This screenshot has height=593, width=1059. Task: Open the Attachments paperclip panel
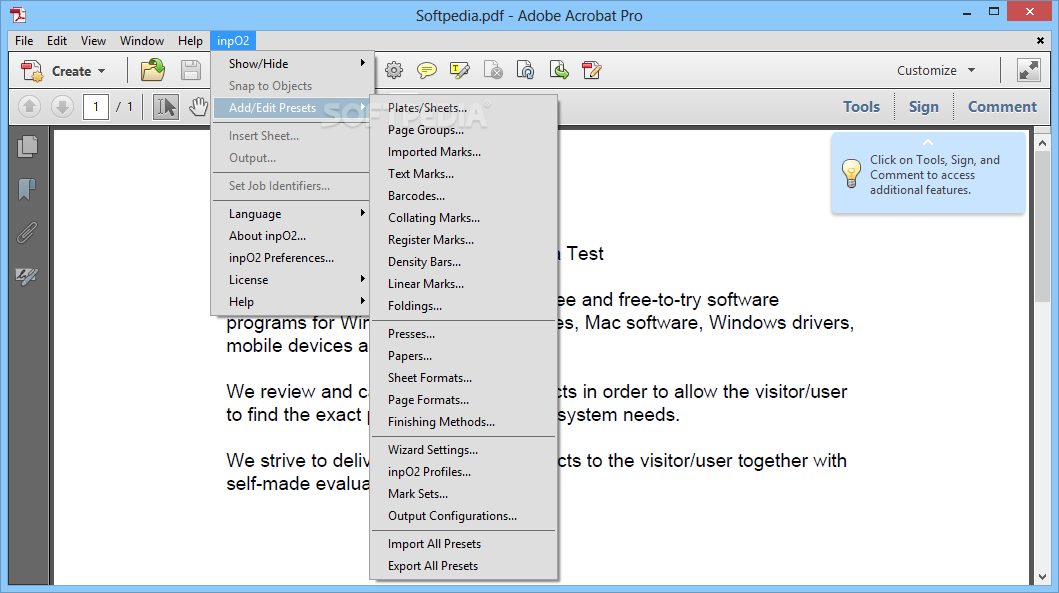pyautogui.click(x=27, y=232)
